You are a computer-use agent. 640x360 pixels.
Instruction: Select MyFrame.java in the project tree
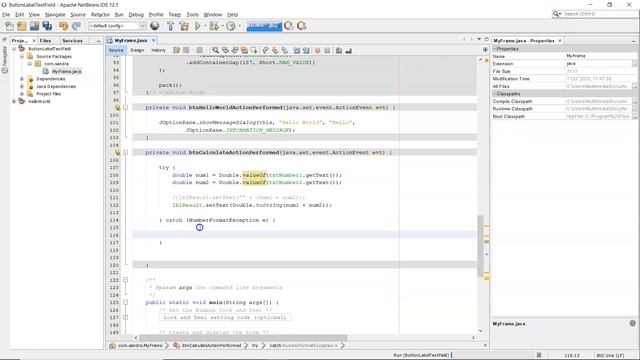[x=67, y=71]
